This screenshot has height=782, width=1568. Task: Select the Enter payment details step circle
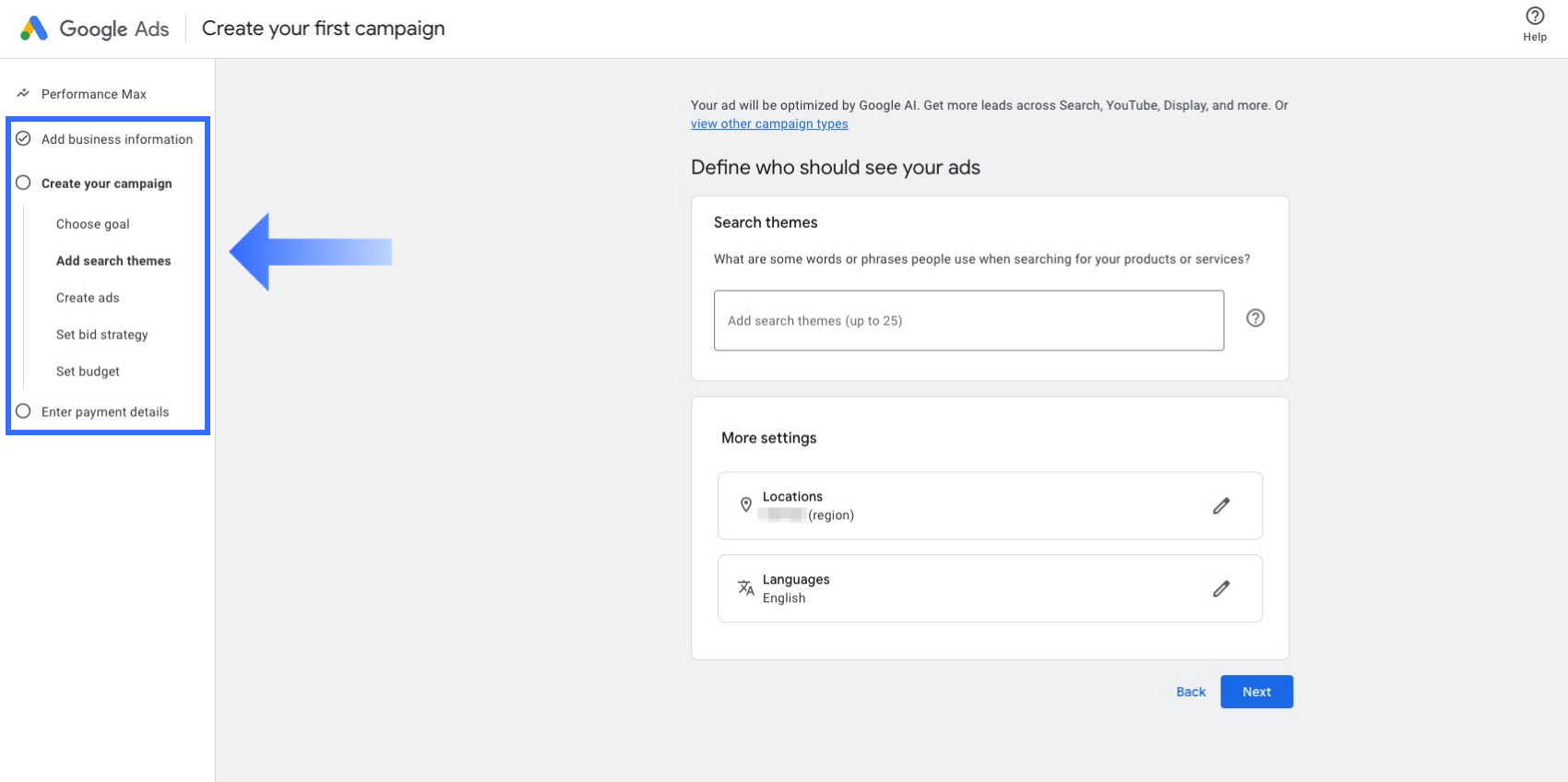point(23,411)
